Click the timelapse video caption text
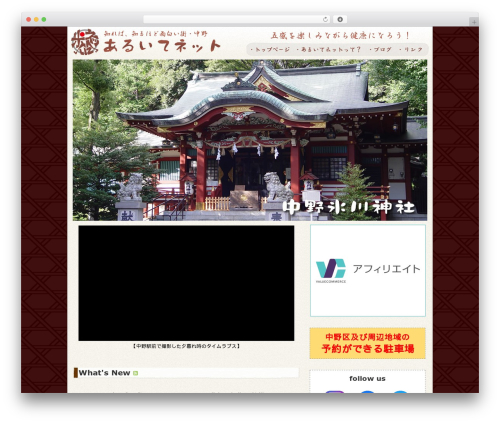The height and width of the screenshot is (423, 500). pyautogui.click(x=186, y=346)
